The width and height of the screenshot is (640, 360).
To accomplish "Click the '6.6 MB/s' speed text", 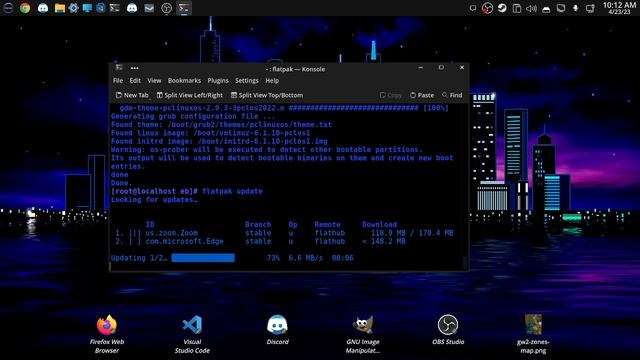I will [306, 258].
